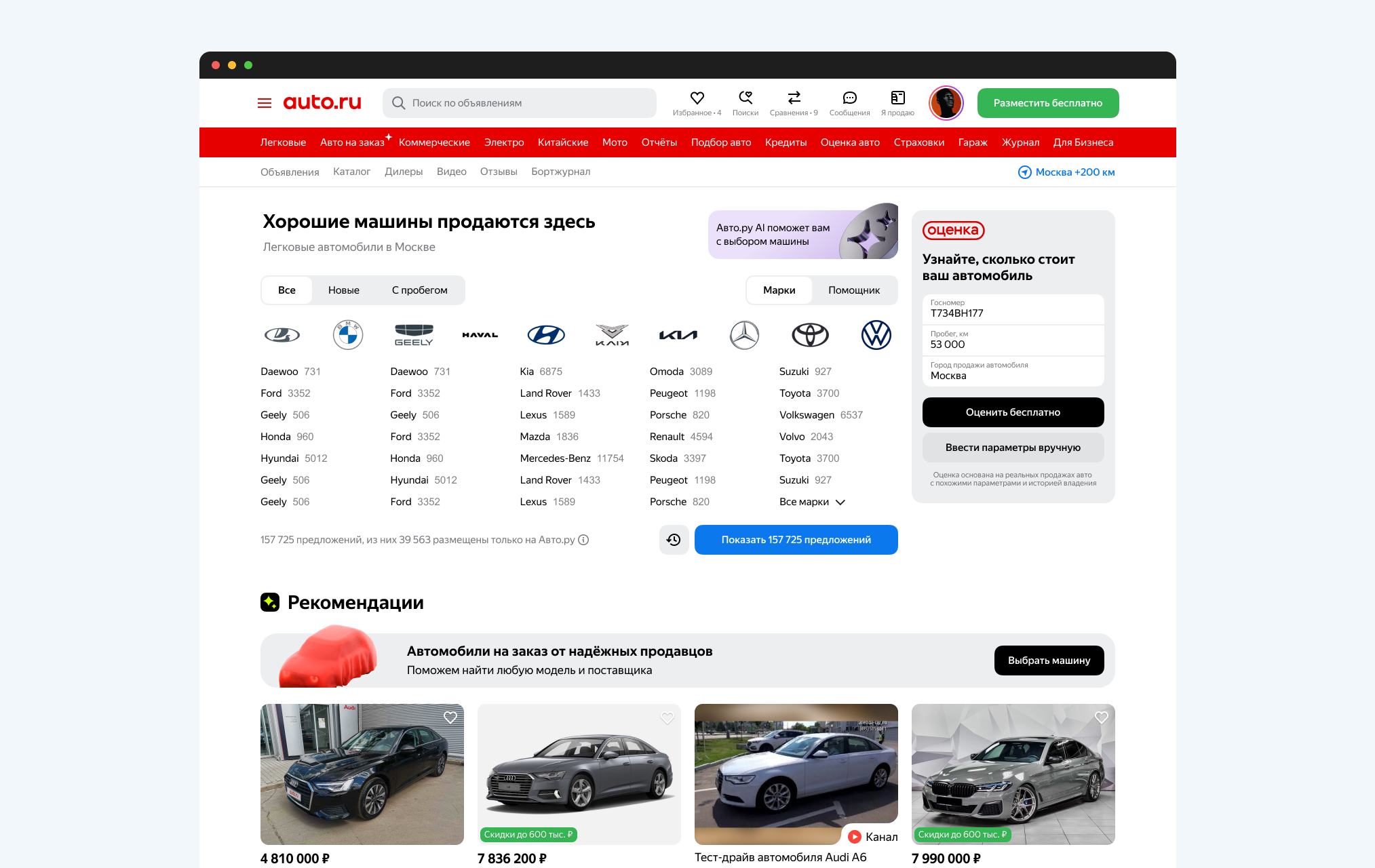Go to 'Дилеры' subnav tab
The height and width of the screenshot is (868, 1375).
tap(404, 172)
